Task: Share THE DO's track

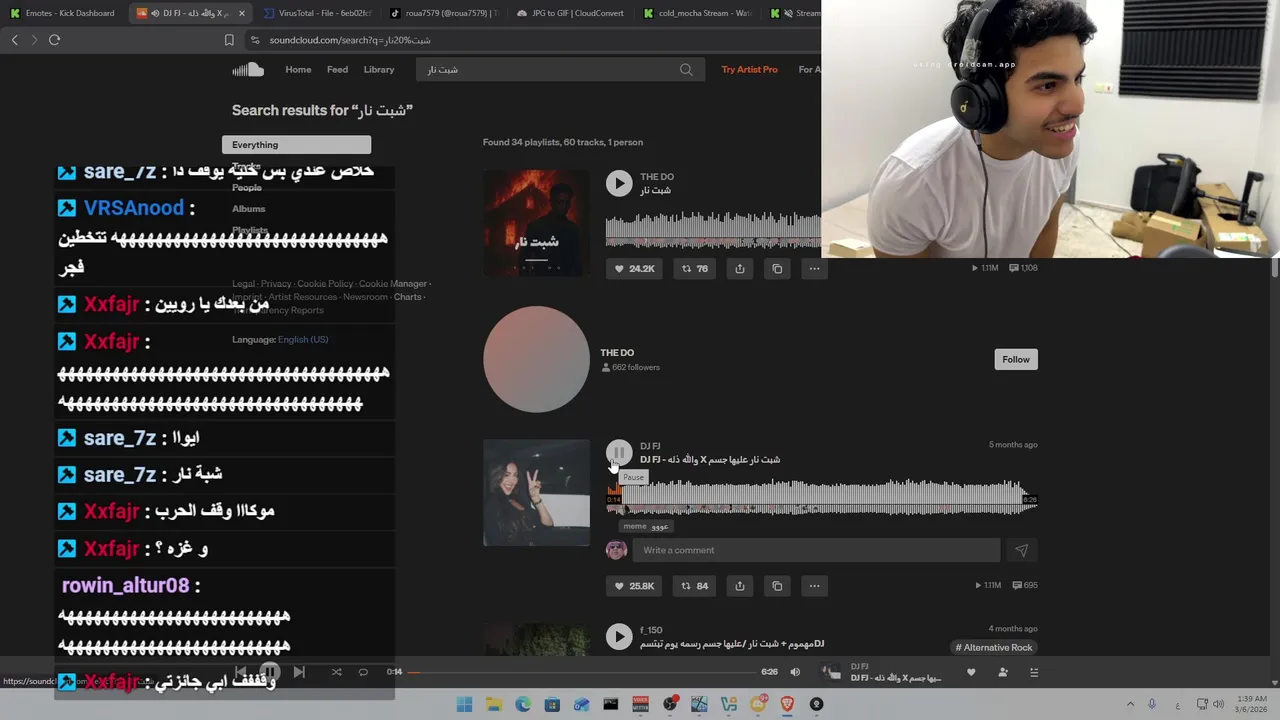Action: 740,268
